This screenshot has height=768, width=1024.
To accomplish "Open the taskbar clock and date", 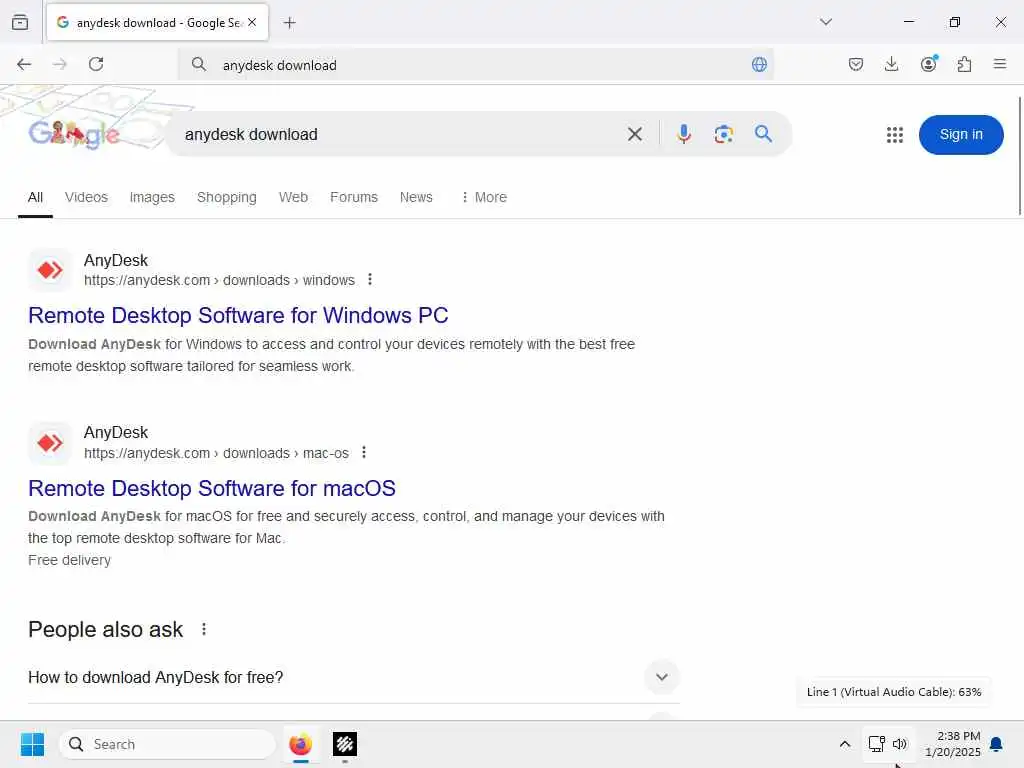I will (953, 744).
